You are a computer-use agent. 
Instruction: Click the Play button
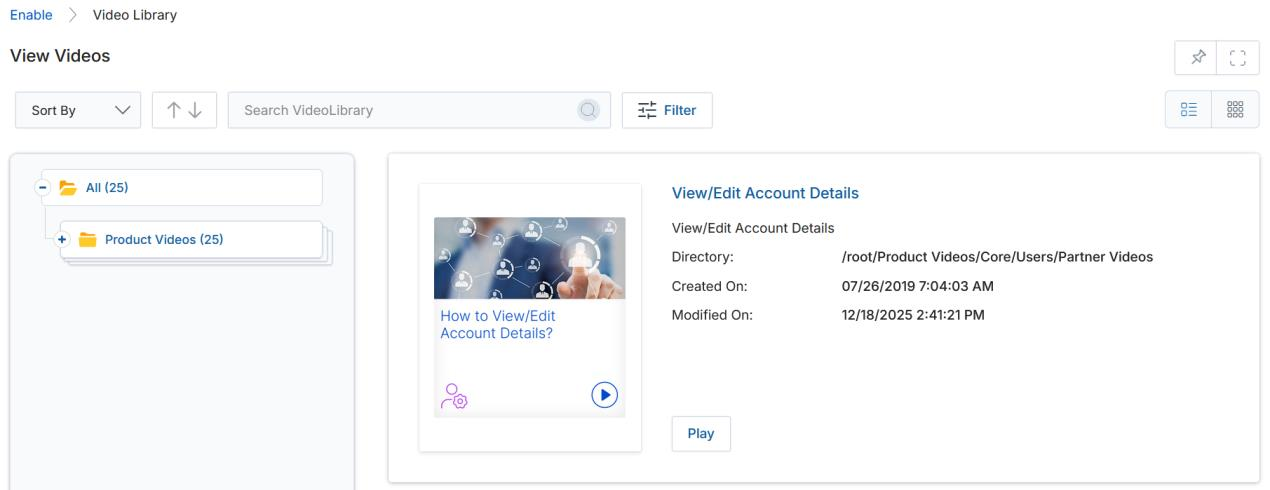[x=701, y=434]
